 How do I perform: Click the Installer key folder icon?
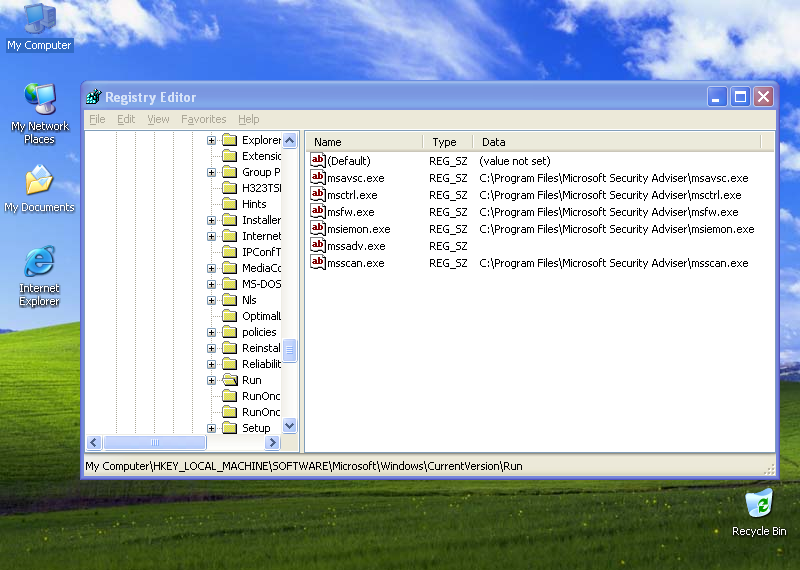pyautogui.click(x=230, y=219)
